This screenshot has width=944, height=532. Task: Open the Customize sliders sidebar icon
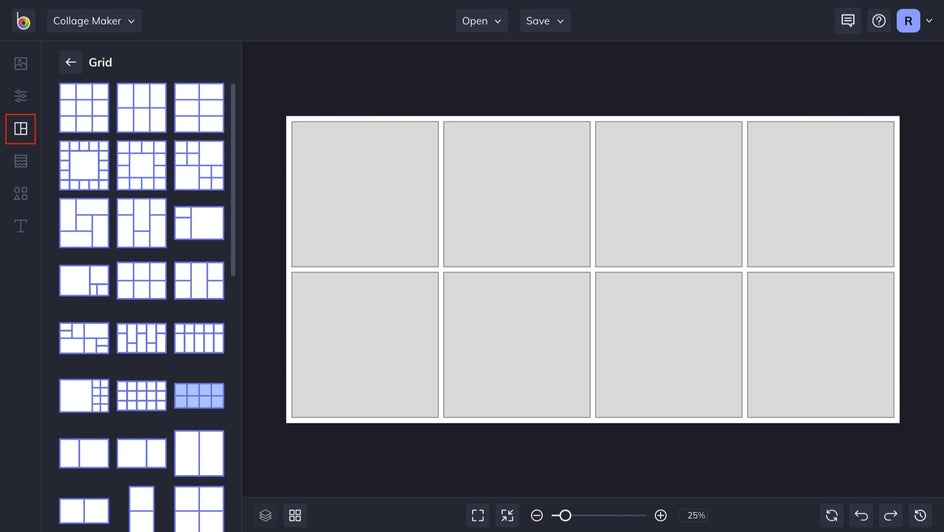click(x=20, y=96)
